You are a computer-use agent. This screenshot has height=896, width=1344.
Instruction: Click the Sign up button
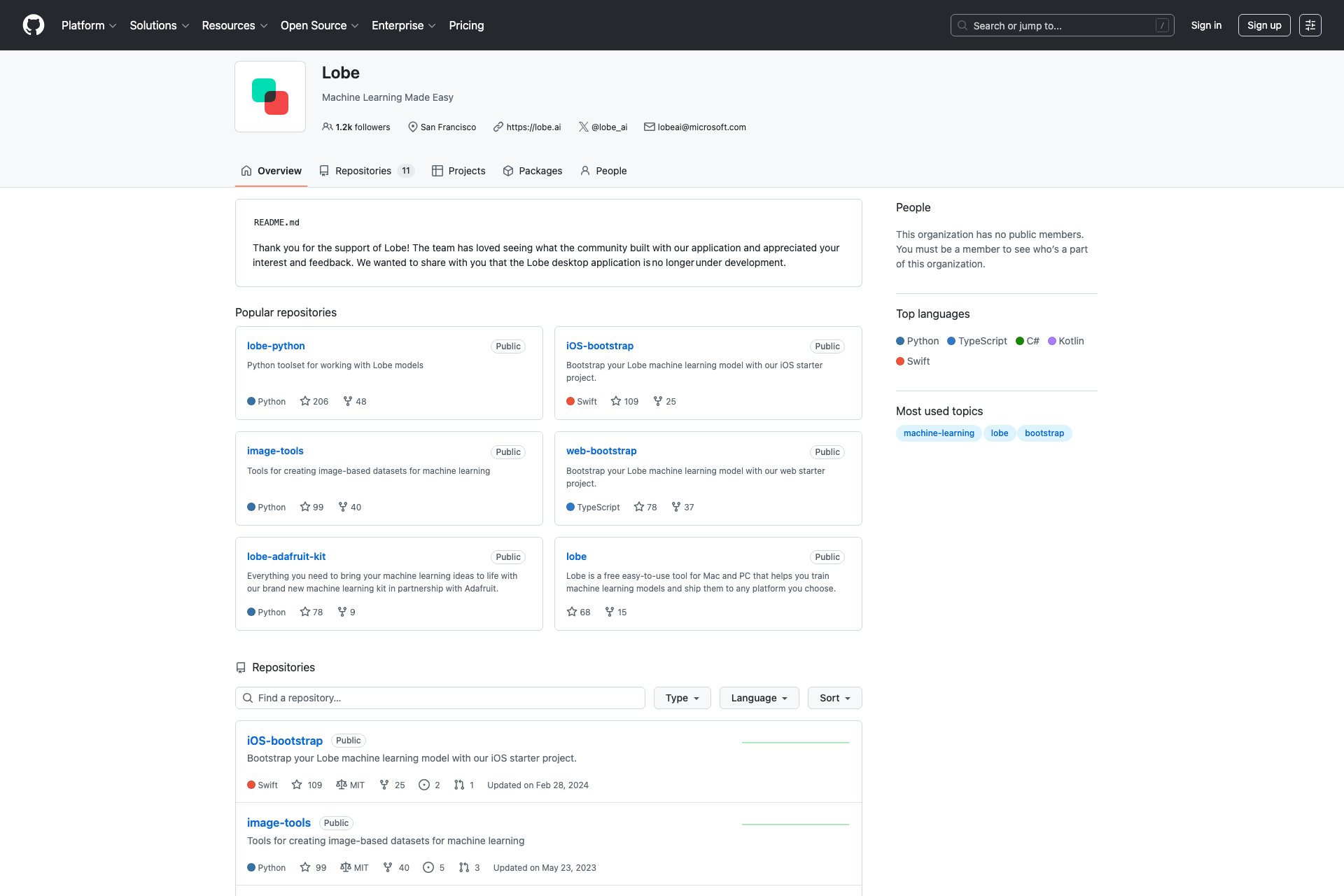[1263, 25]
